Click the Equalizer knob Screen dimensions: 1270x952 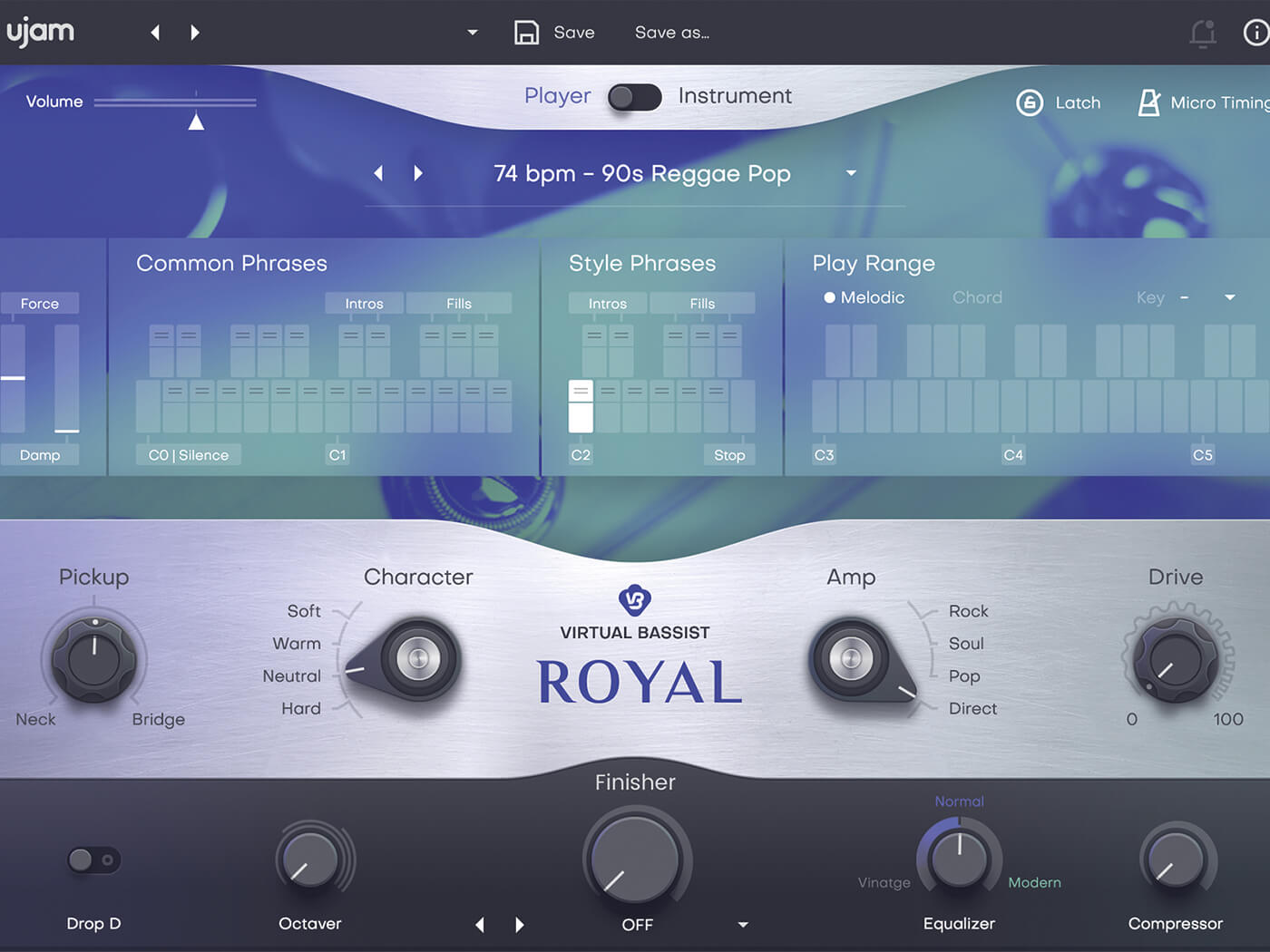[959, 859]
